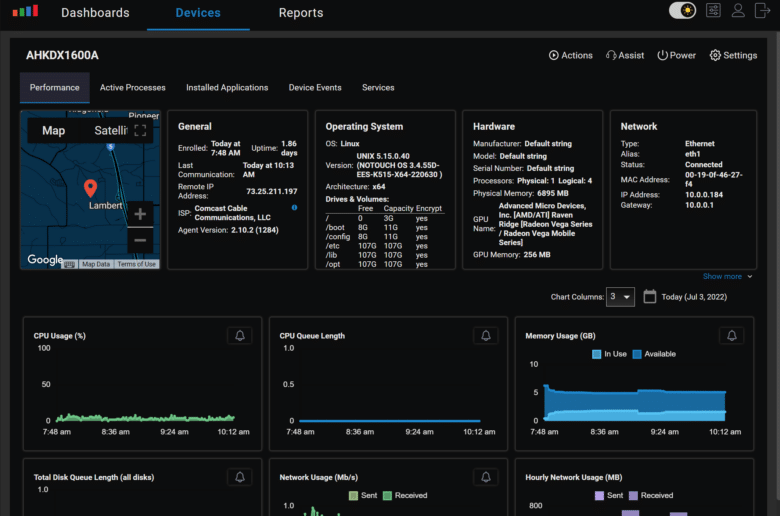Select the Performance tab
780x516 pixels.
pos(55,88)
